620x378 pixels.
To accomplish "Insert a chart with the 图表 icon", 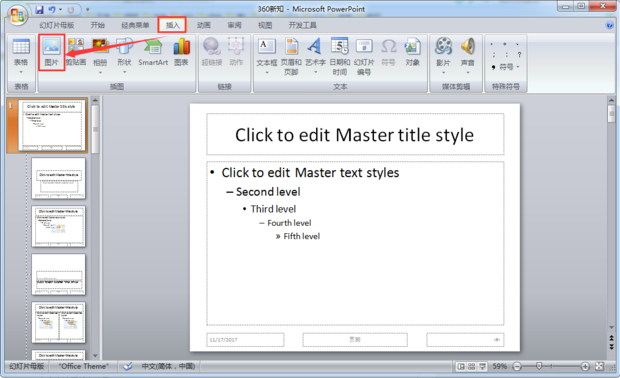I will 181,51.
